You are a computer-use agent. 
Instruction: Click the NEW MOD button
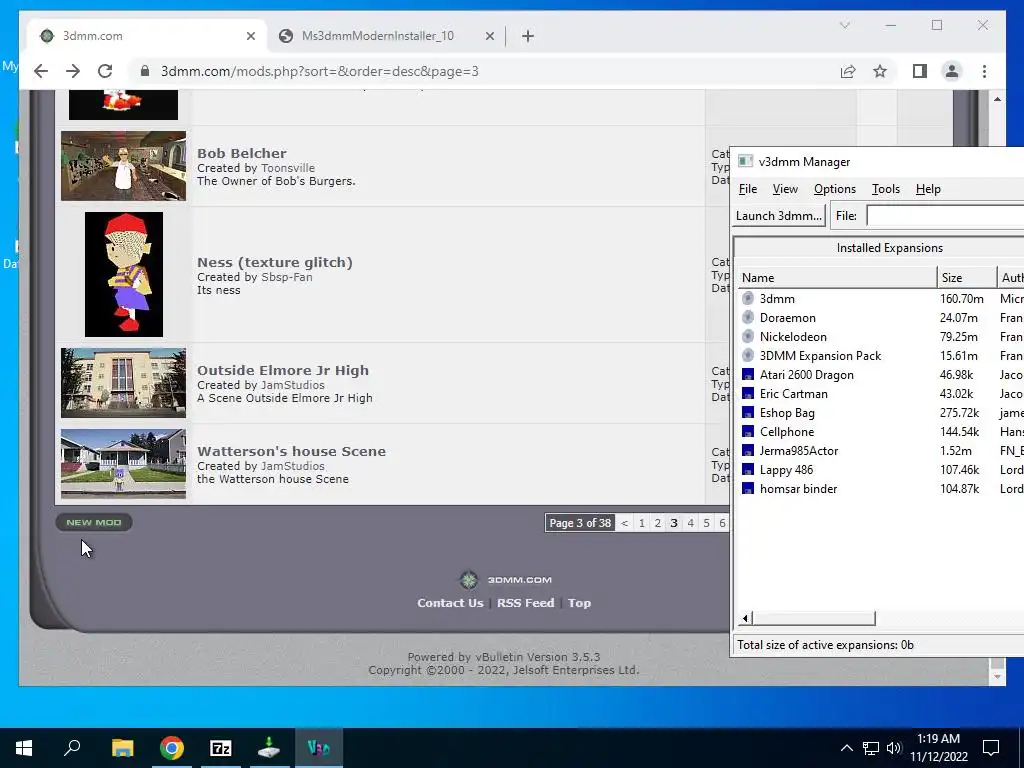tap(94, 522)
